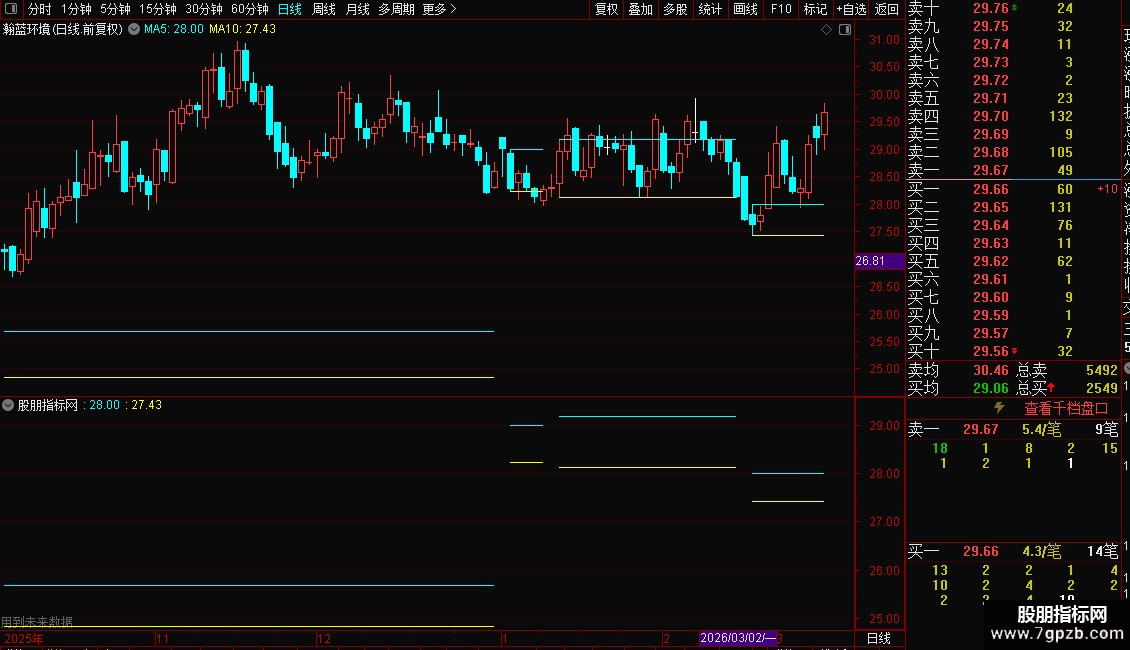Click the 2026/03/02 date marker

point(738,638)
